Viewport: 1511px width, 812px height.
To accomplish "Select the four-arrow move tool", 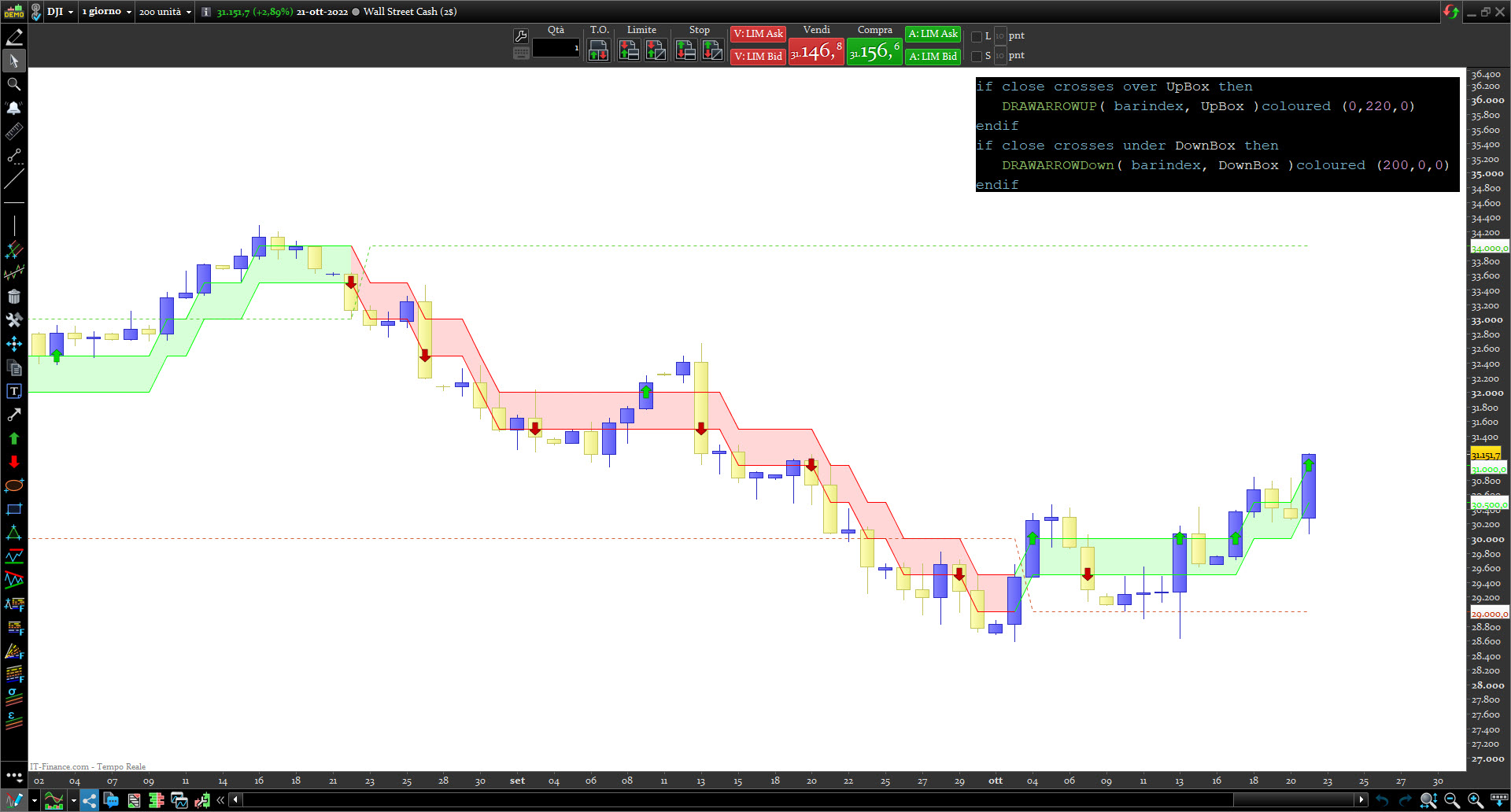I will click(14, 344).
